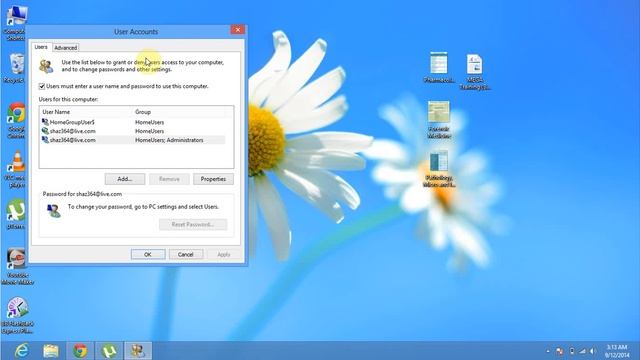Close the User Accounts dialog

tap(238, 30)
